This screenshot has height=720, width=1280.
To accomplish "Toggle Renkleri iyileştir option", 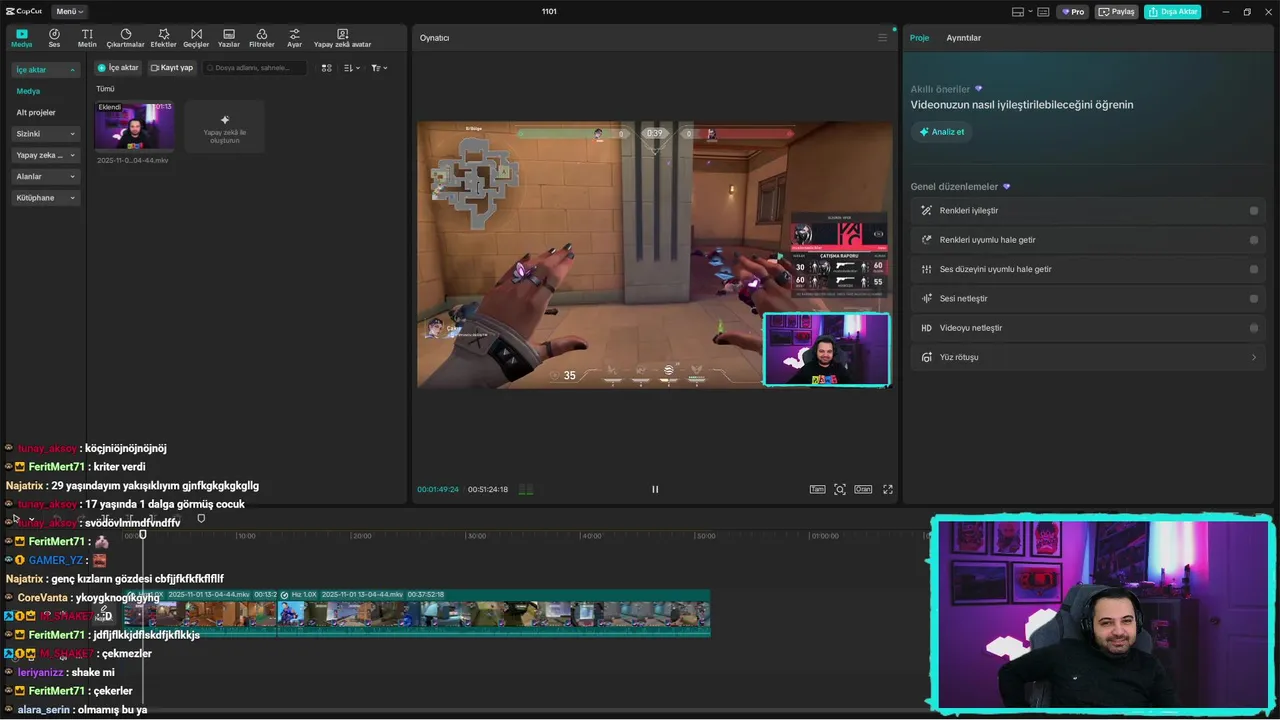I will click(1254, 211).
